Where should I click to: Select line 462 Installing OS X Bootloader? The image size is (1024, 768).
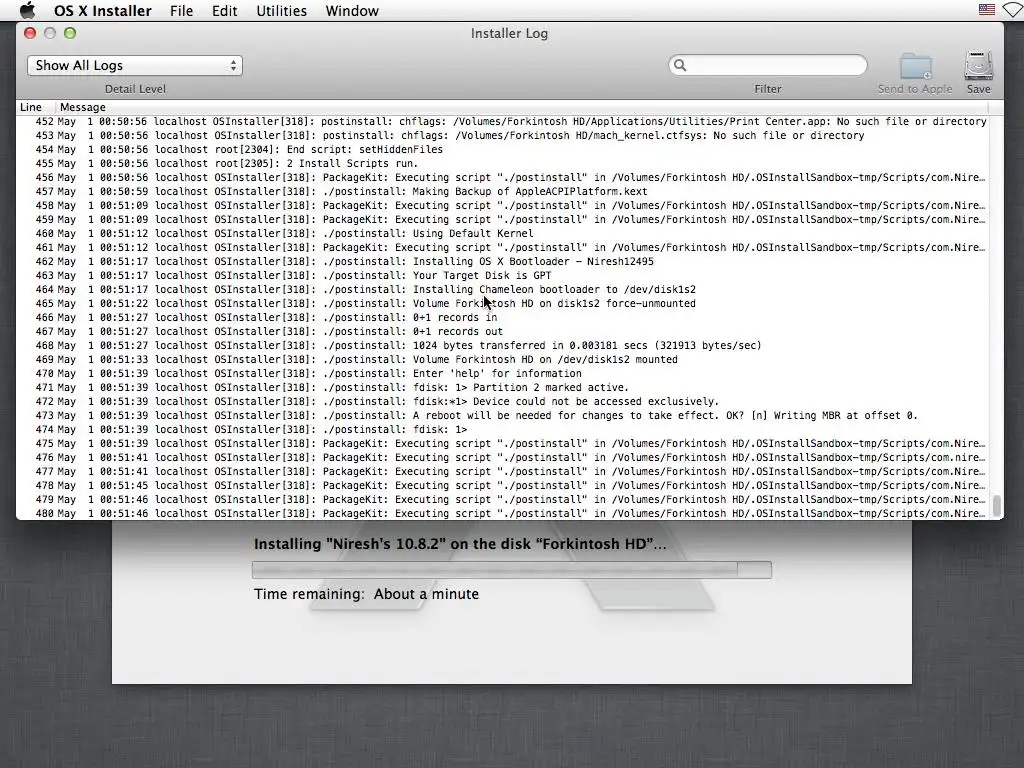(x=503, y=261)
